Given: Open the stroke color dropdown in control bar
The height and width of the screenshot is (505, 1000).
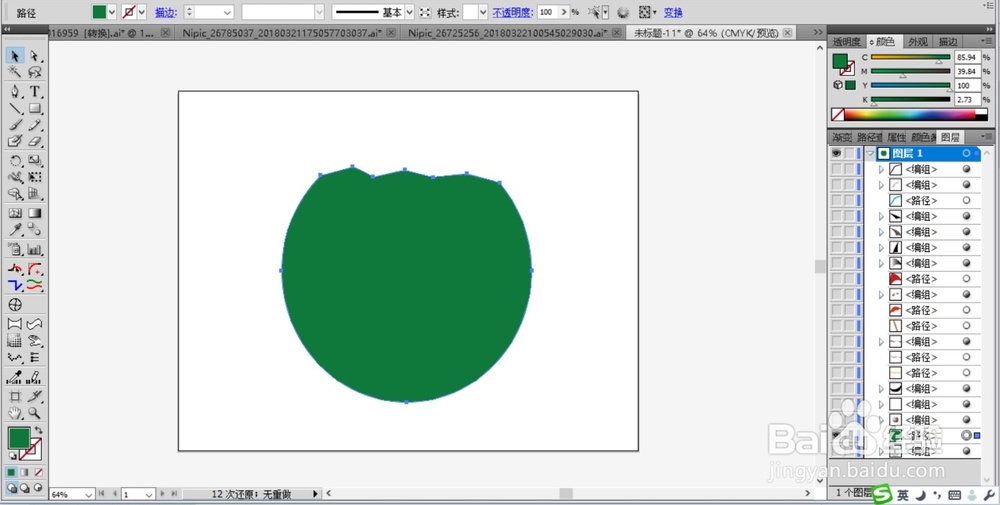Looking at the screenshot, I should point(142,12).
